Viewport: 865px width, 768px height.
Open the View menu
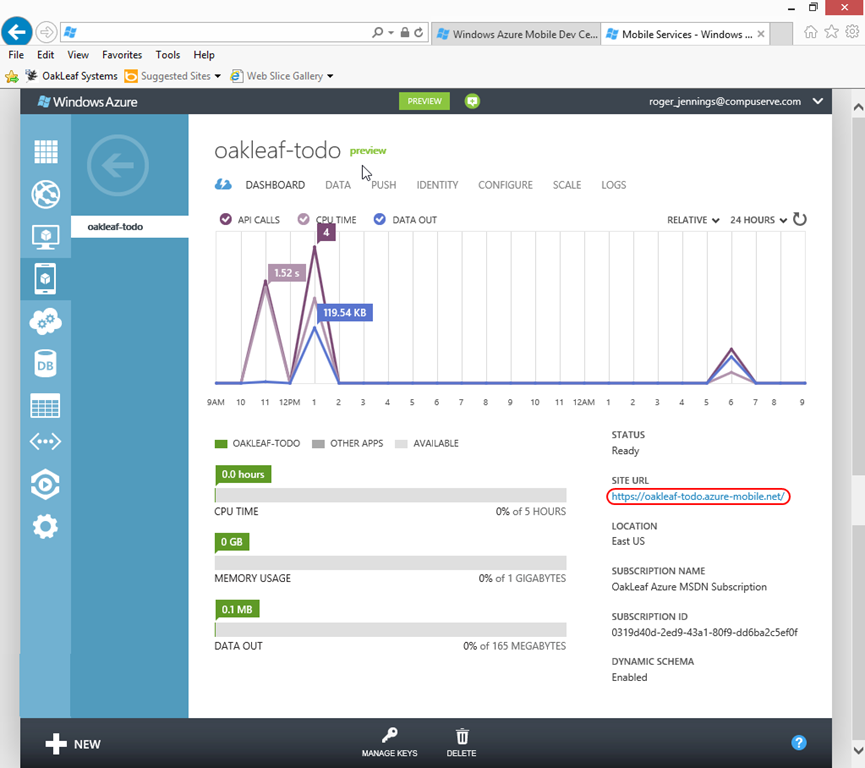point(78,55)
